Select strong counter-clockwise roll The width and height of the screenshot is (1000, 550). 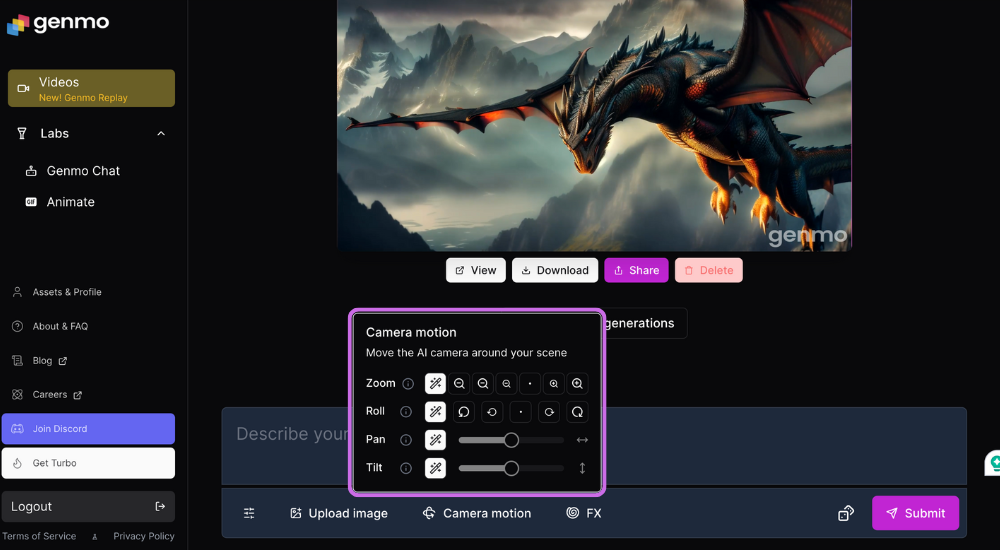coord(464,412)
